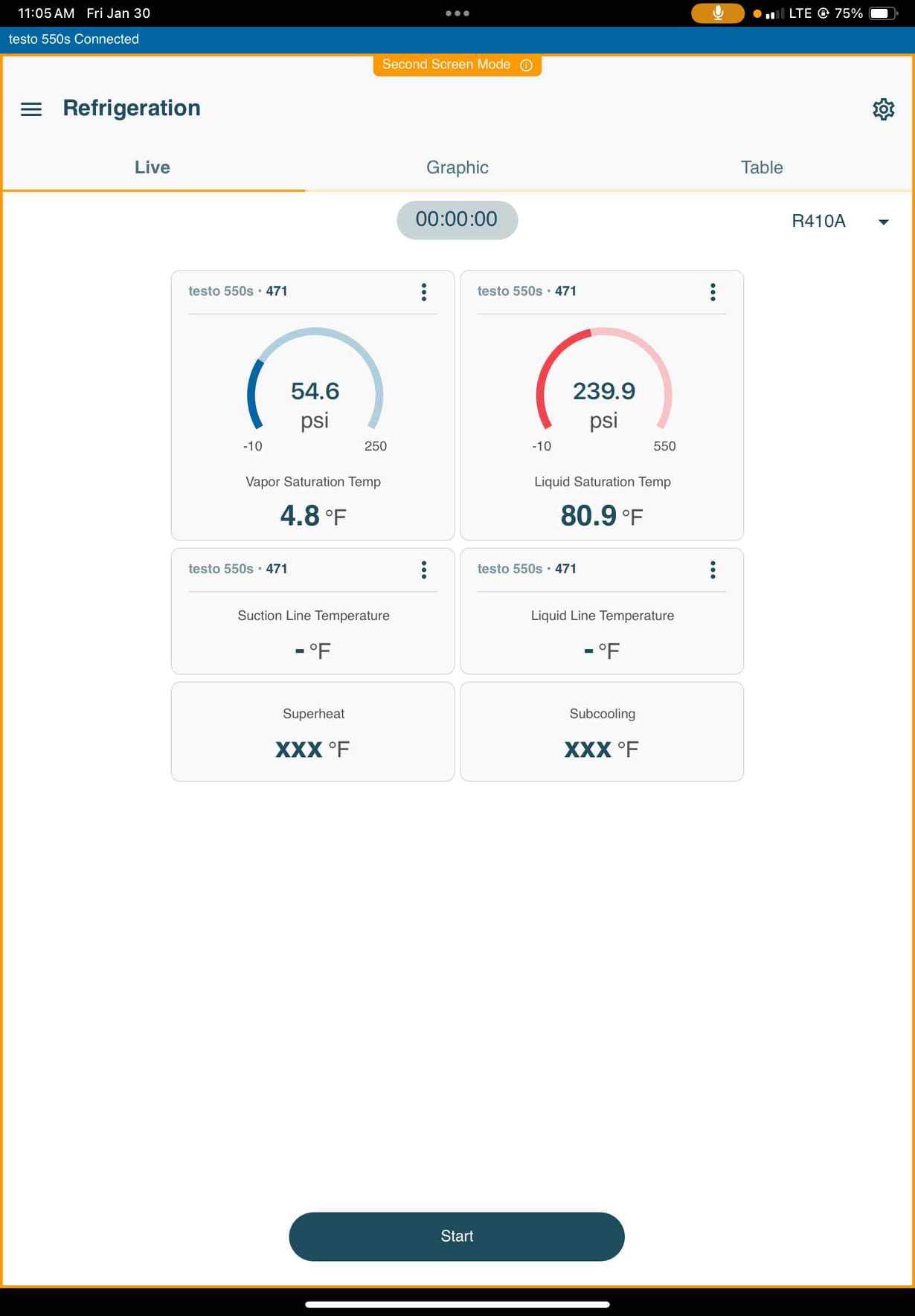Tap the Superheat card
Viewport: 915px width, 1316px height.
pos(312,732)
